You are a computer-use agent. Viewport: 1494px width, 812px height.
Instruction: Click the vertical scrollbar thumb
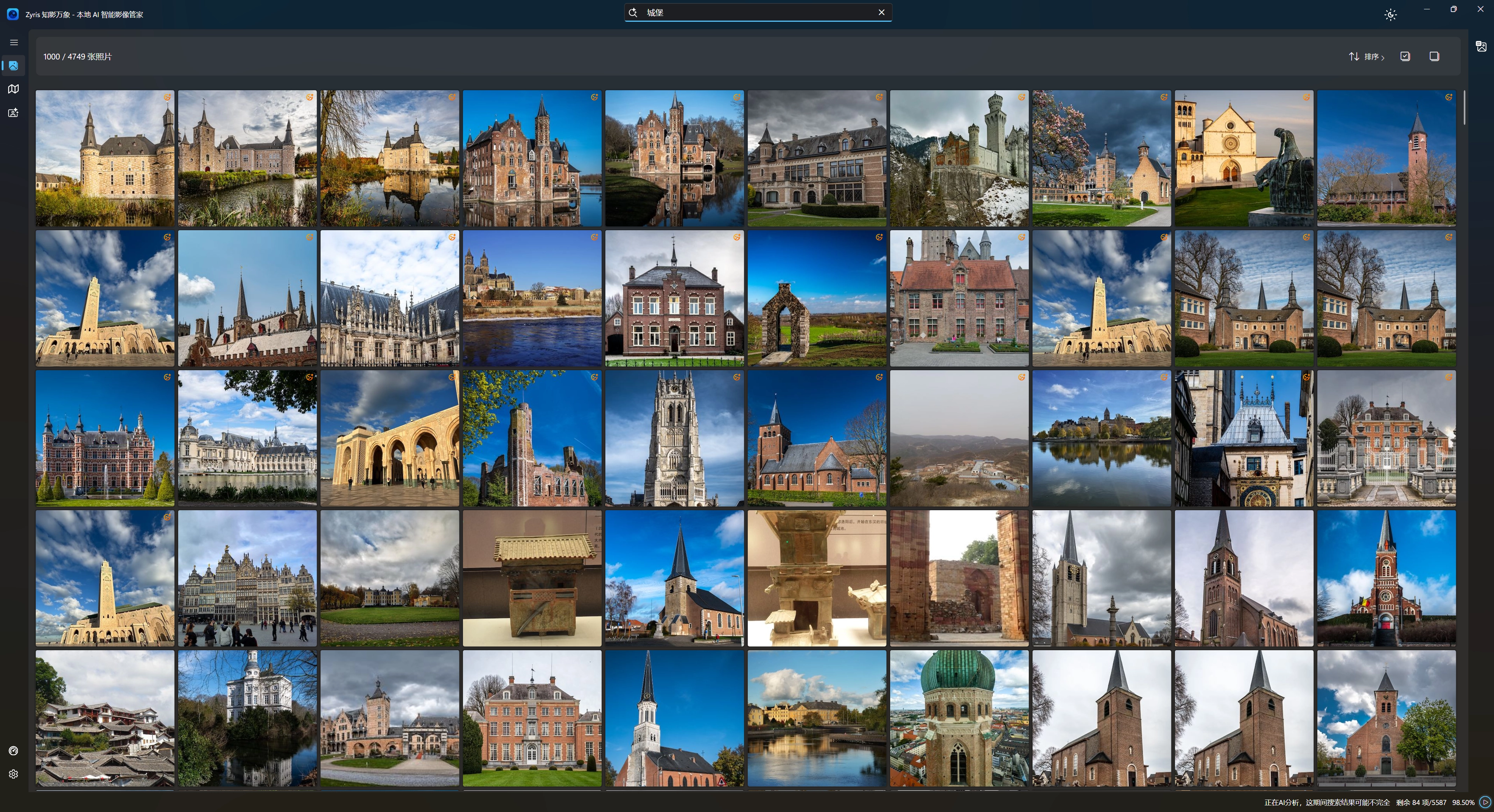pos(1464,107)
